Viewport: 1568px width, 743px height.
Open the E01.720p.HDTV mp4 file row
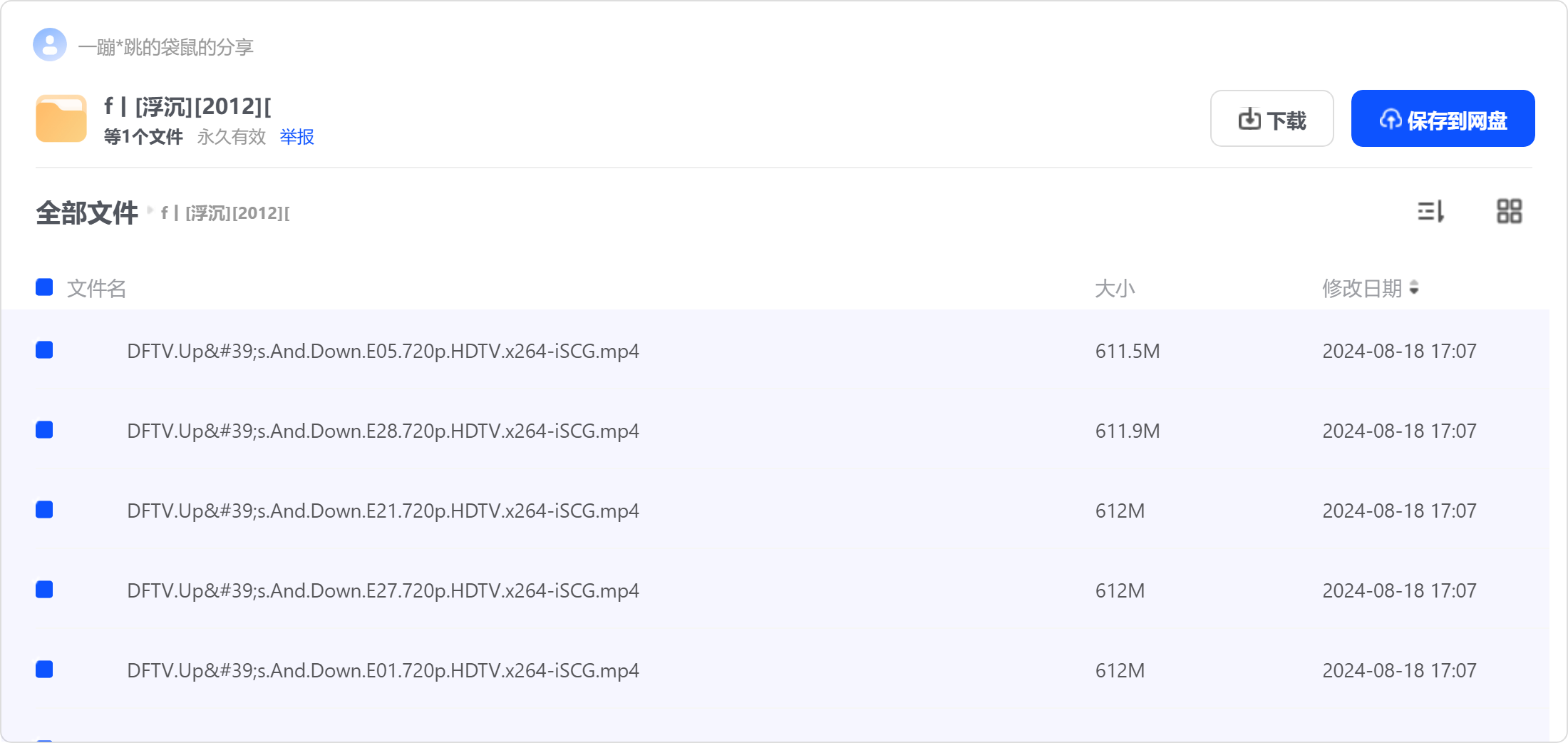(775, 670)
